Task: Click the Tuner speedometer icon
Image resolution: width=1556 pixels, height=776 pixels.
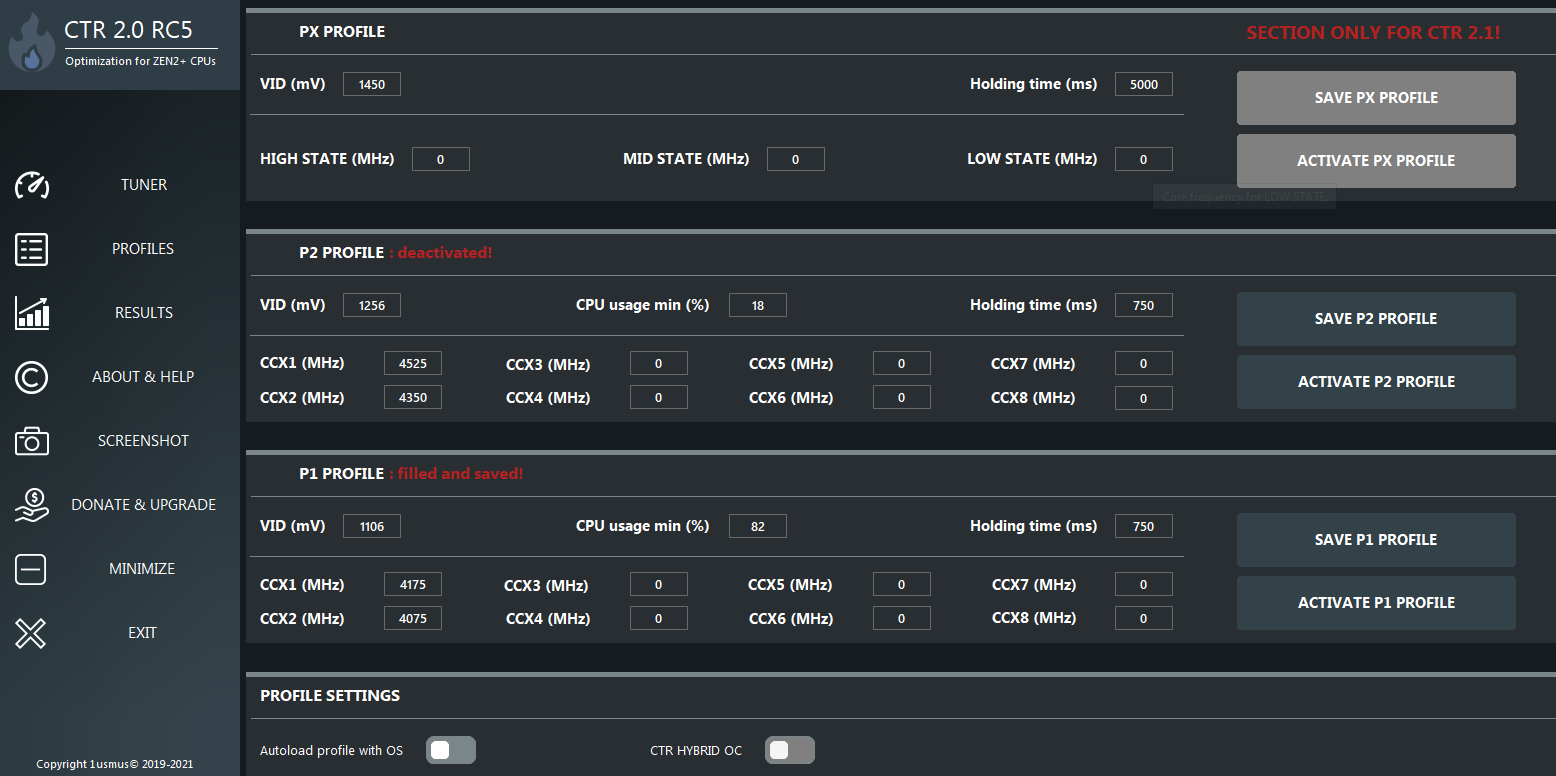Action: tap(31, 185)
